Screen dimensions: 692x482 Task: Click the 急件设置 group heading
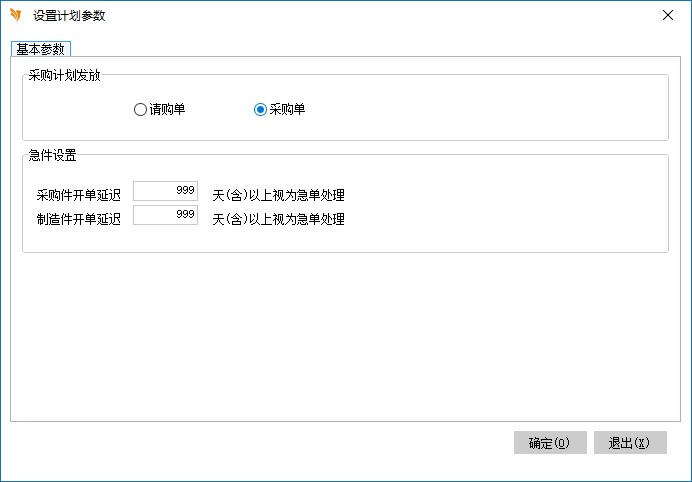53,155
